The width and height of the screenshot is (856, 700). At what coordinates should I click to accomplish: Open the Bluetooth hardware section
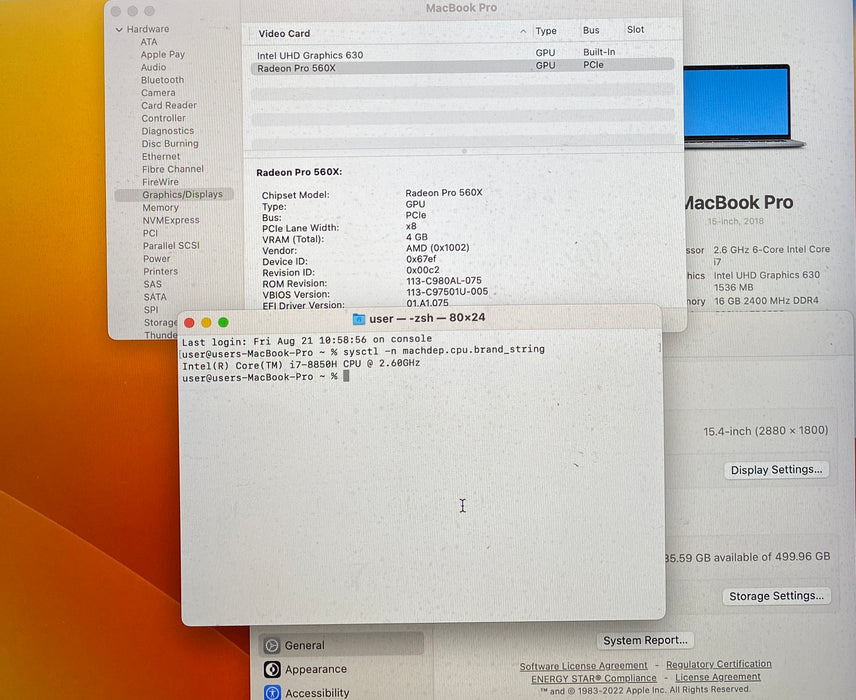click(163, 80)
